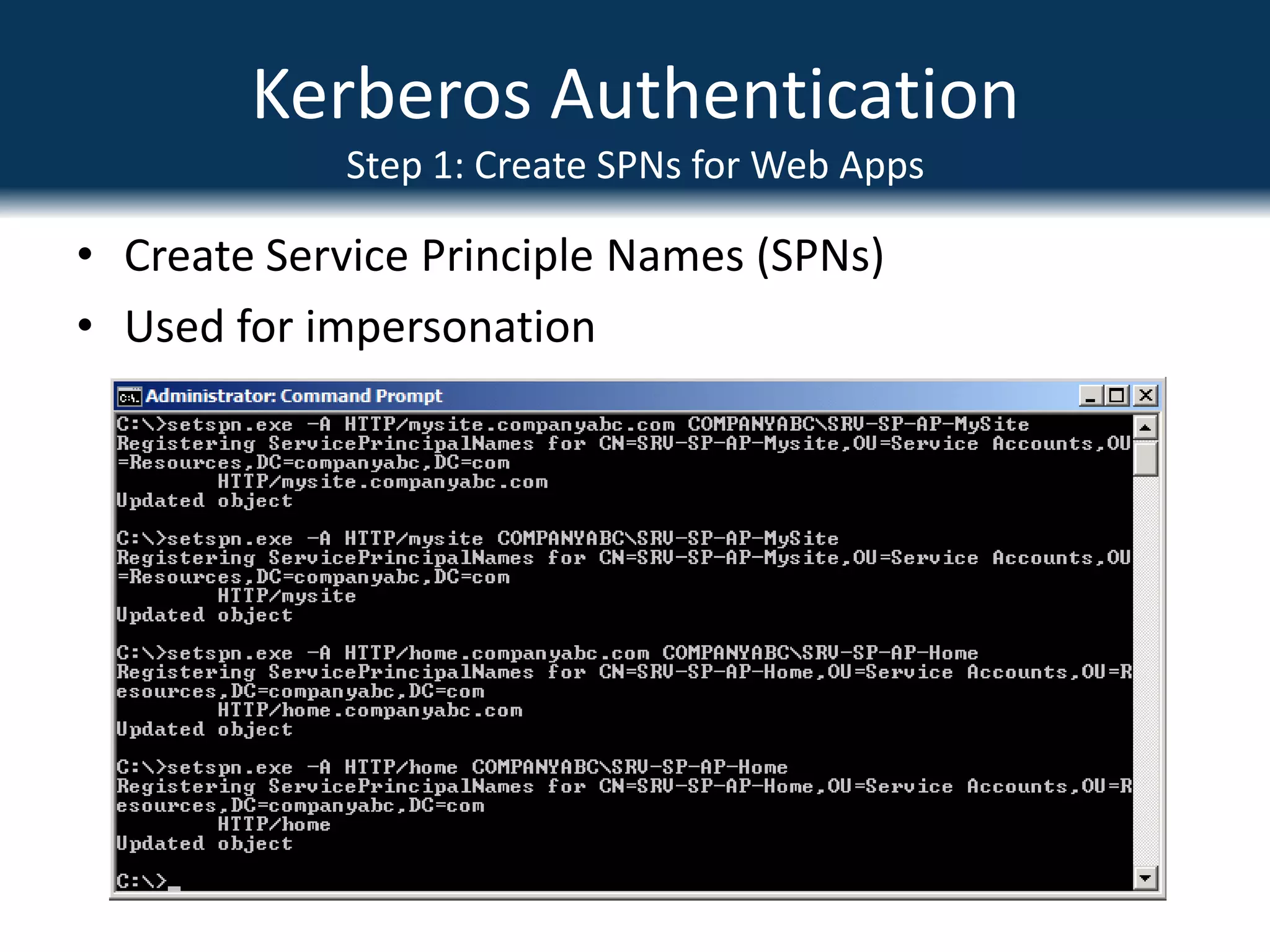Click the Create Service Principle Names bullet
The height and width of the screenshot is (952, 1270).
504,255
